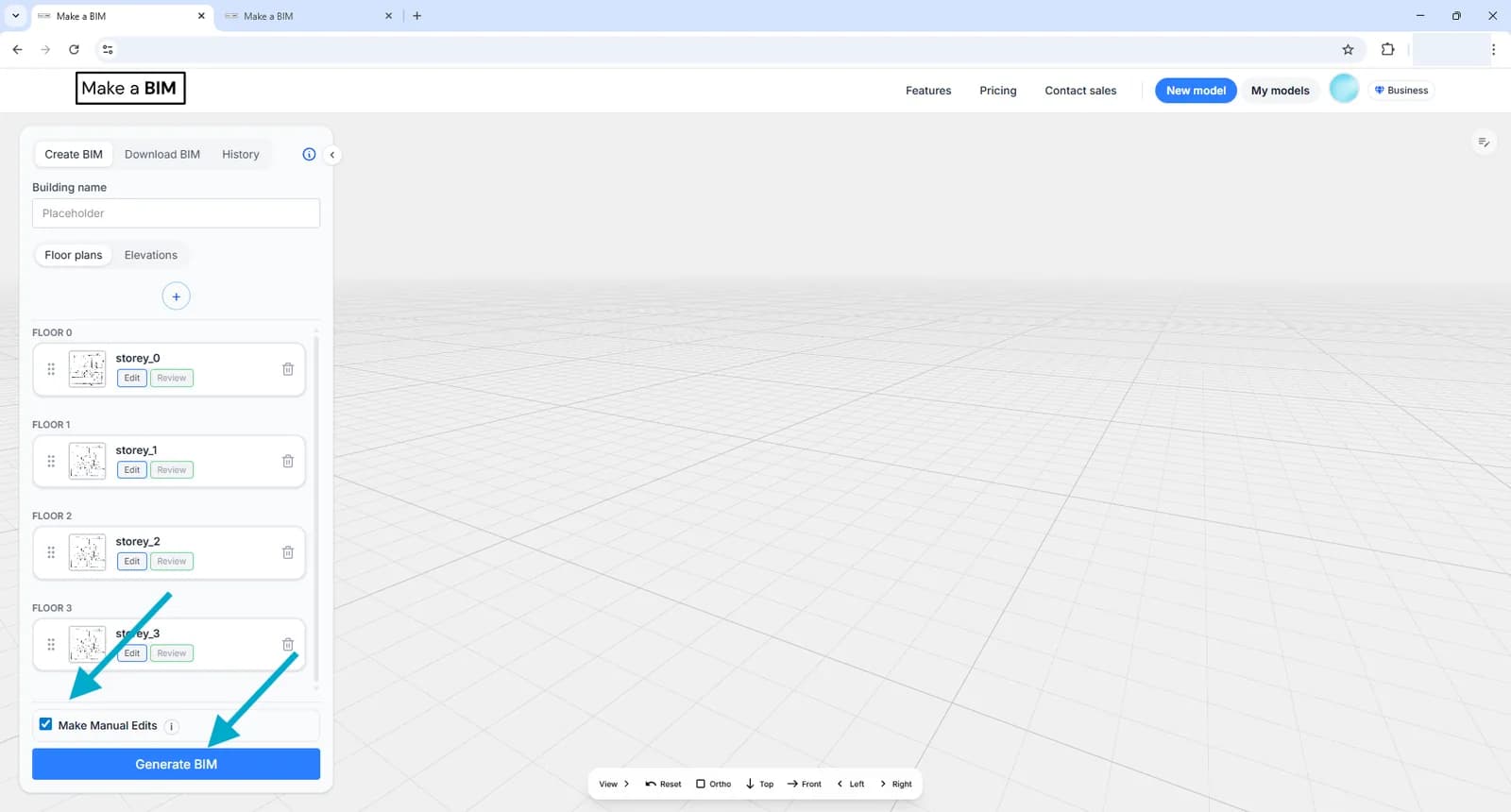Screen dimensions: 1511x812
Task: Go back in browser history
Action: coord(17,49)
